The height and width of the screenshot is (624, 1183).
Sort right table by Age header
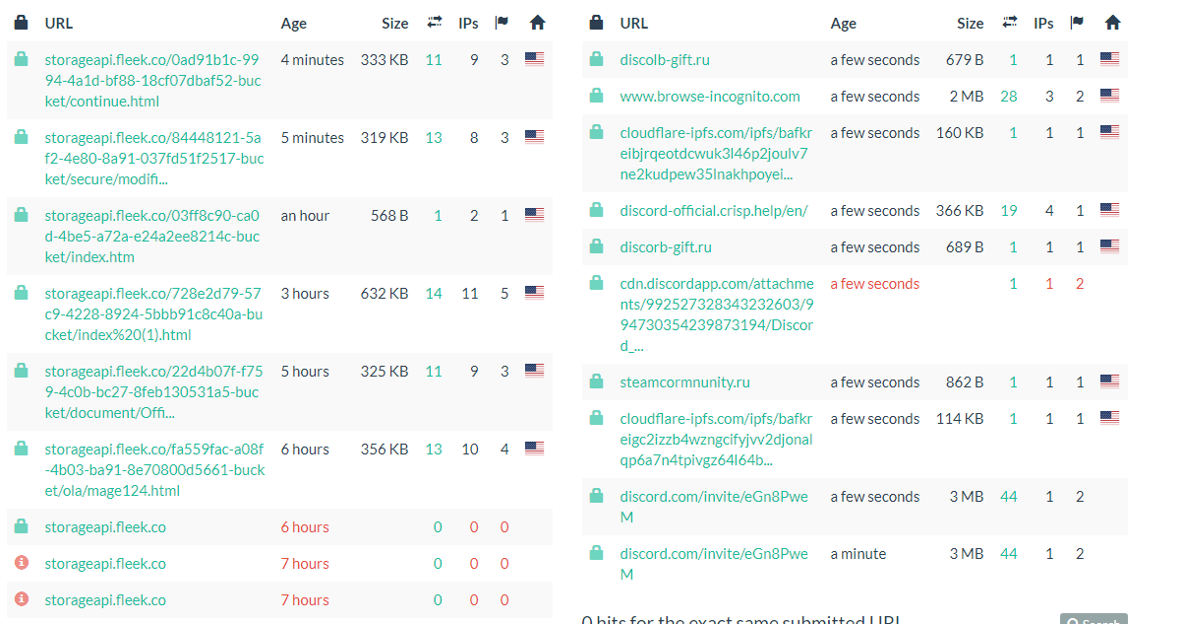click(x=843, y=23)
